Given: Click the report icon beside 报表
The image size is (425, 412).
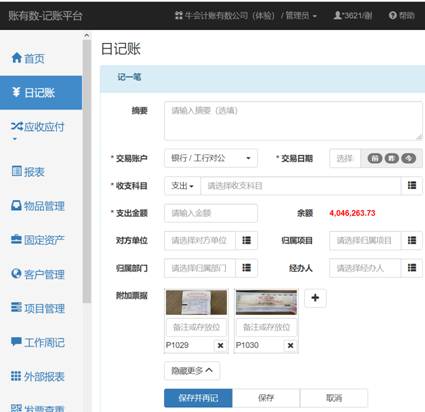Looking at the screenshot, I should tap(17, 171).
